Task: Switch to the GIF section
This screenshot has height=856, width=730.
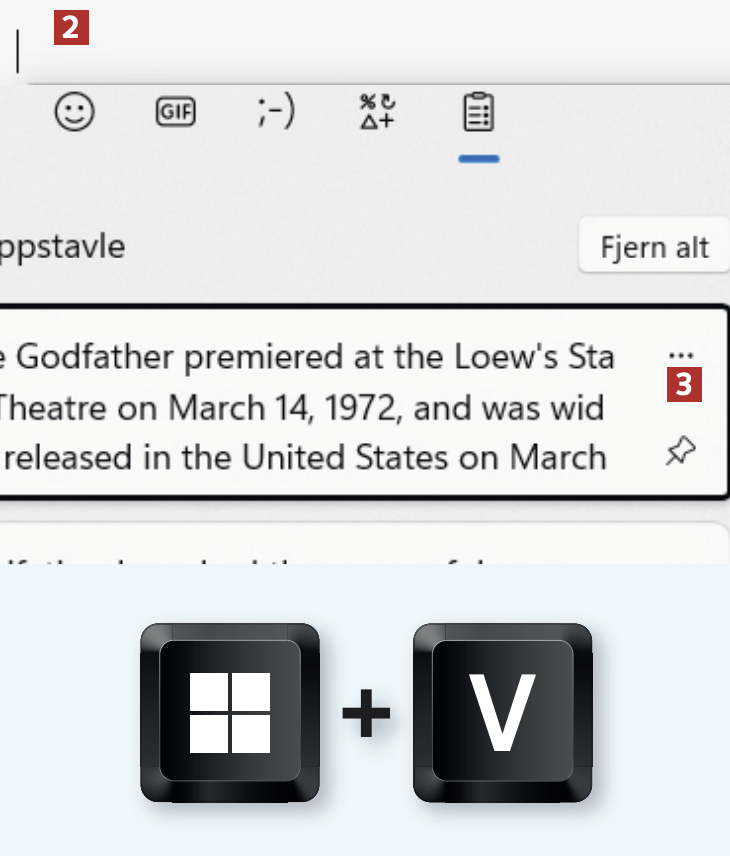Action: [175, 112]
